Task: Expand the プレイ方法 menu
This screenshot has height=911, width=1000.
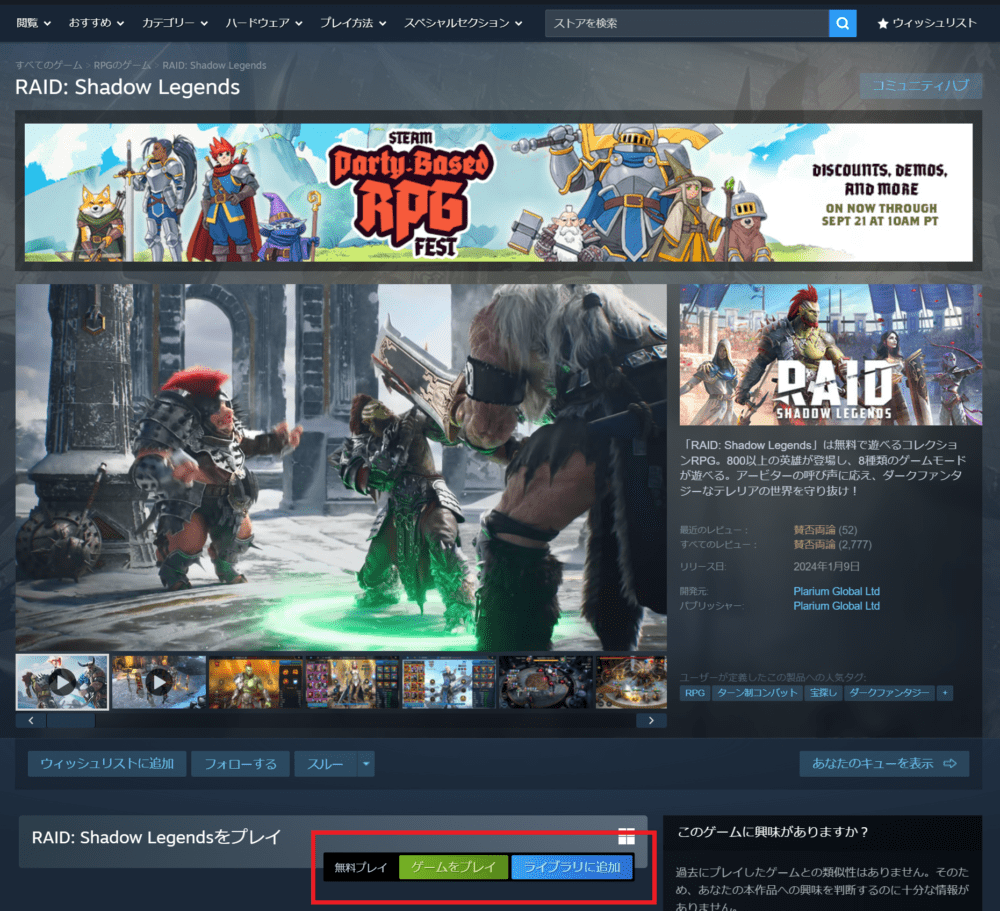Action: point(353,23)
